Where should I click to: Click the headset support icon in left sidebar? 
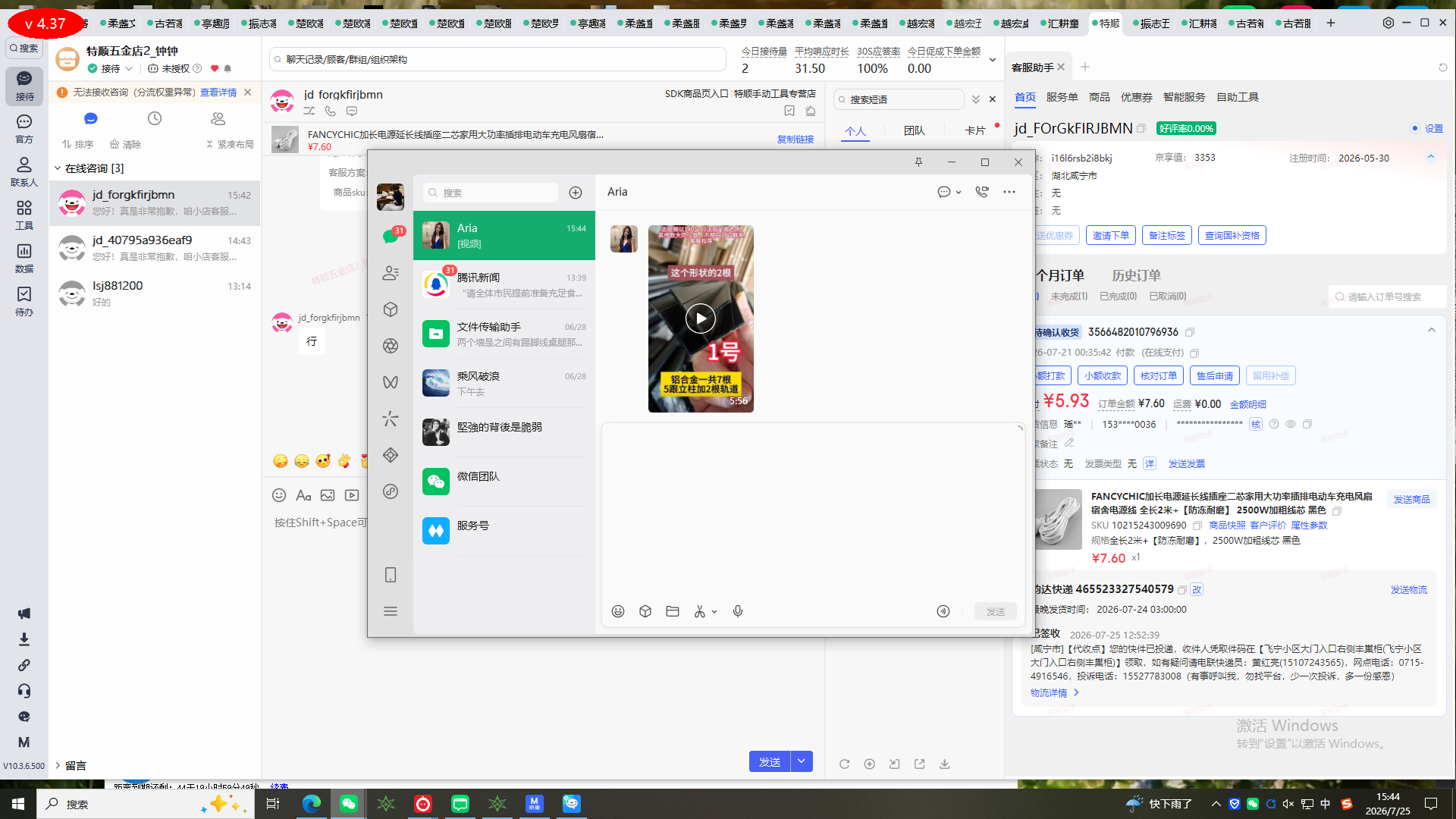(24, 691)
